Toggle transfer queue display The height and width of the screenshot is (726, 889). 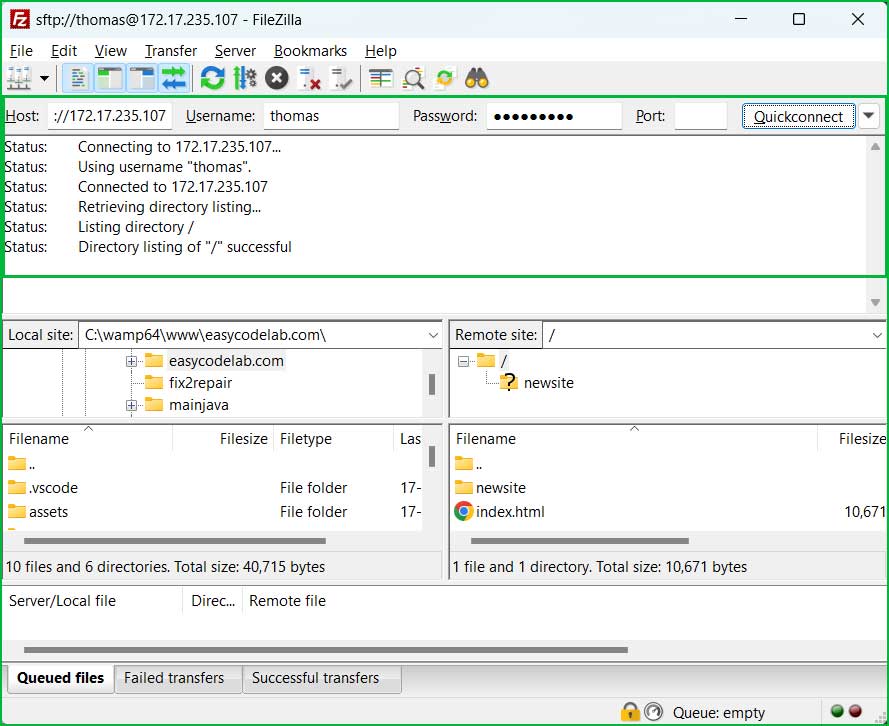[x=173, y=78]
